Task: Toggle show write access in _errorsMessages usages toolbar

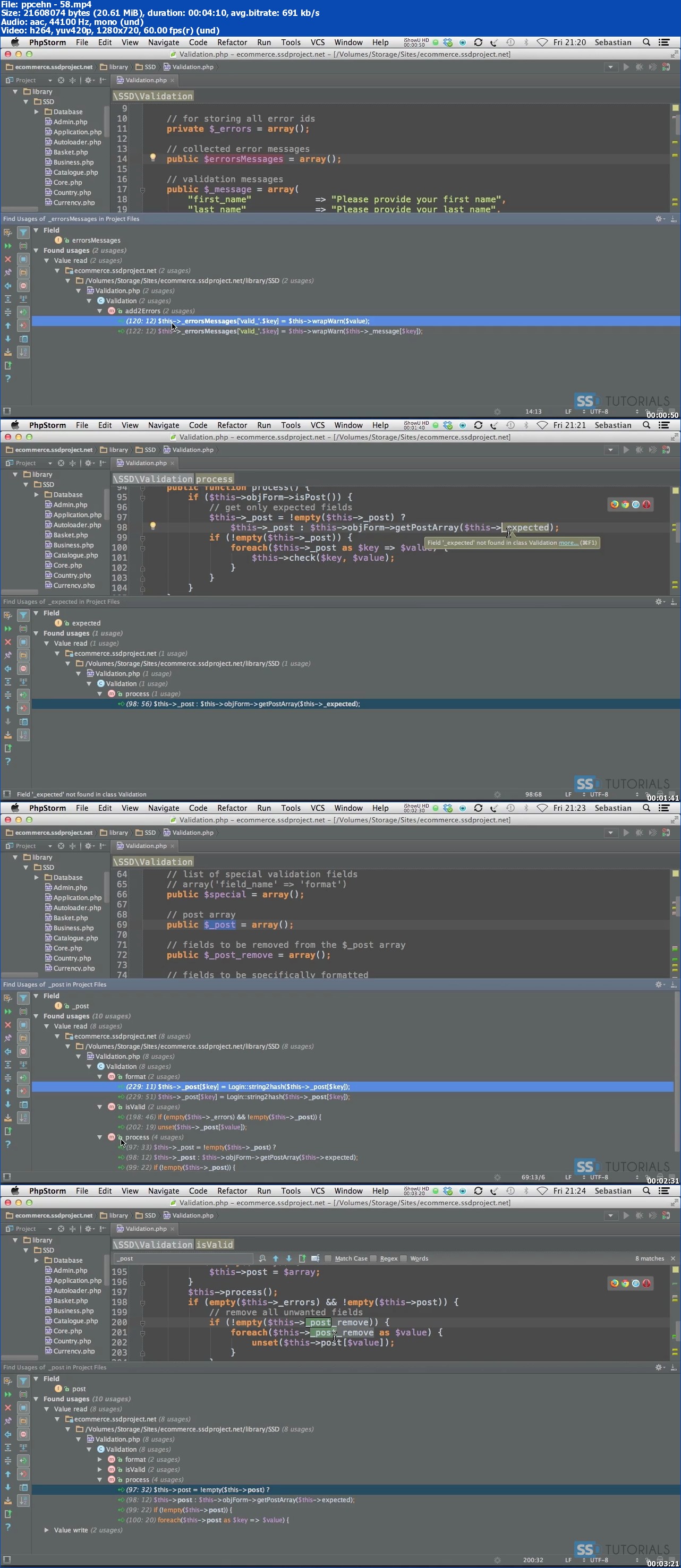Action: (x=23, y=325)
